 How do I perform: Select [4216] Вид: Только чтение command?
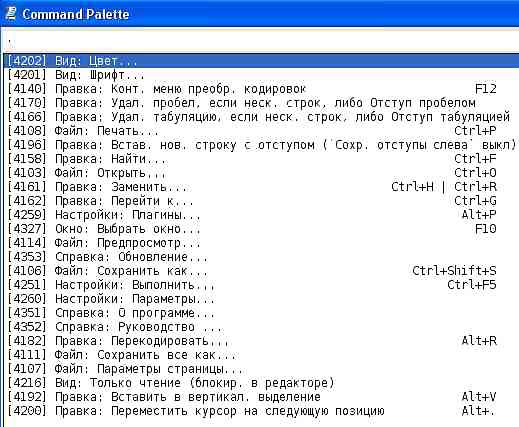262,383
